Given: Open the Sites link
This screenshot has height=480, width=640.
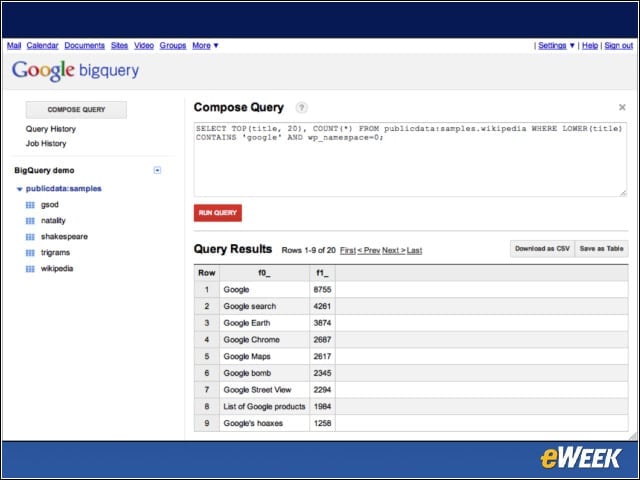Looking at the screenshot, I should (x=120, y=45).
